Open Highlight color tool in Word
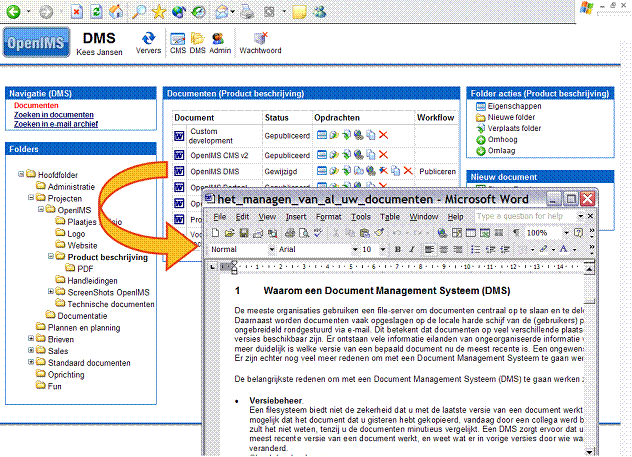632x457 pixels. (x=543, y=249)
